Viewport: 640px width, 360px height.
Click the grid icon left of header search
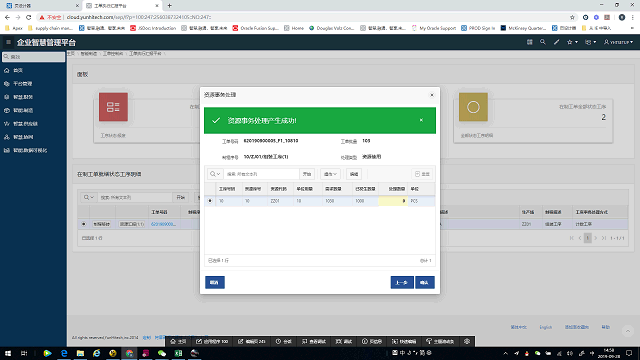(x=529, y=42)
